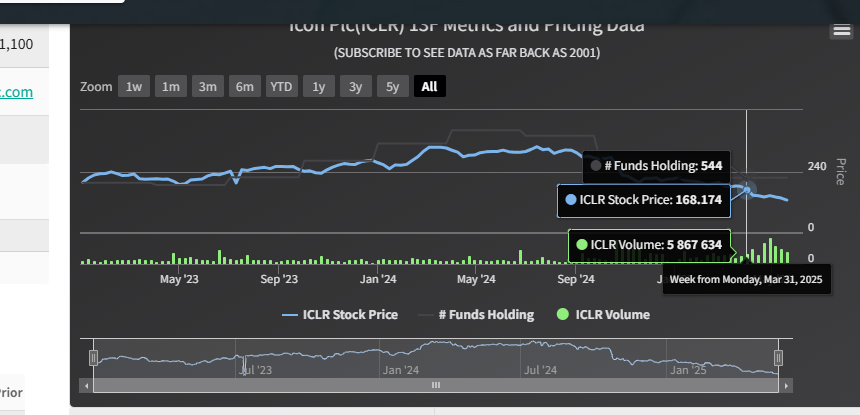The height and width of the screenshot is (415, 860).
Task: Click the 'Sep '24' axis label
Action: coord(575,280)
